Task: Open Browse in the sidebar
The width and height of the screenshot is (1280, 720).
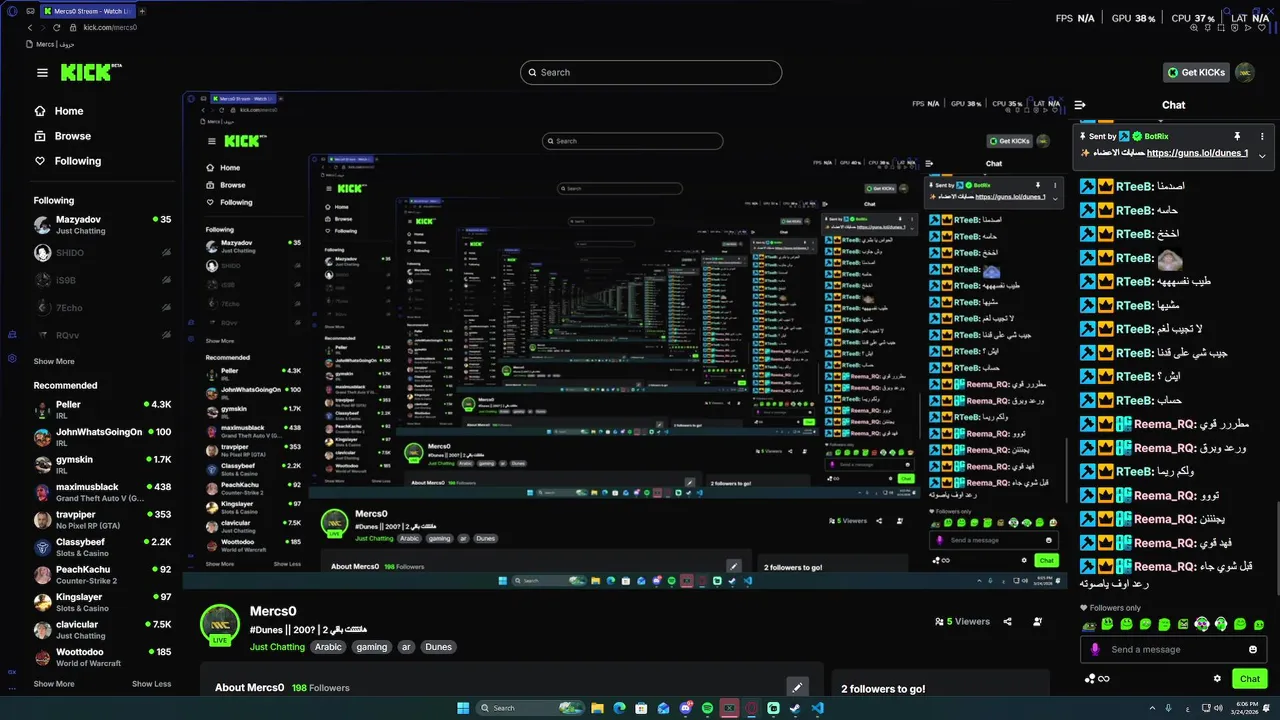Action: (x=63, y=136)
